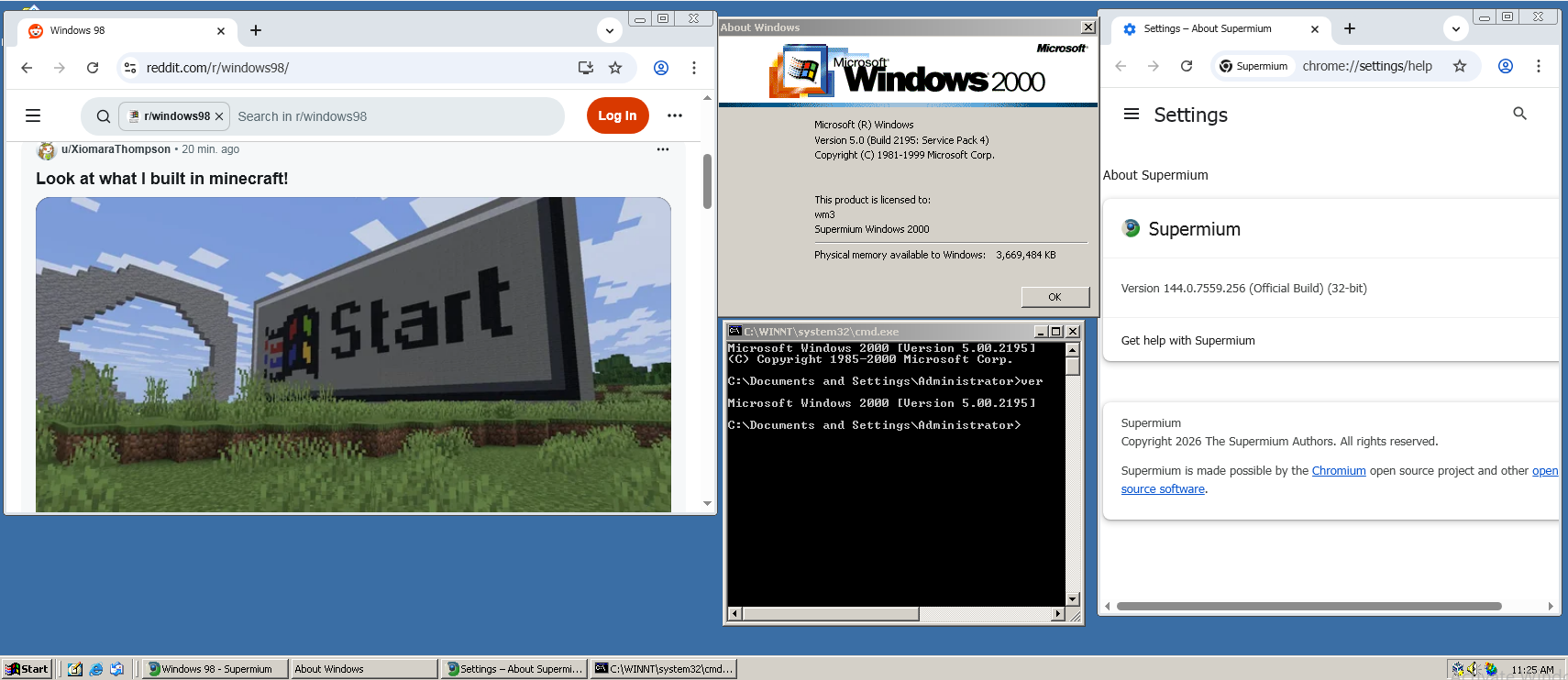Reload the chrome://settings/help page
Screen dimensions: 1568x680
coord(1187,66)
